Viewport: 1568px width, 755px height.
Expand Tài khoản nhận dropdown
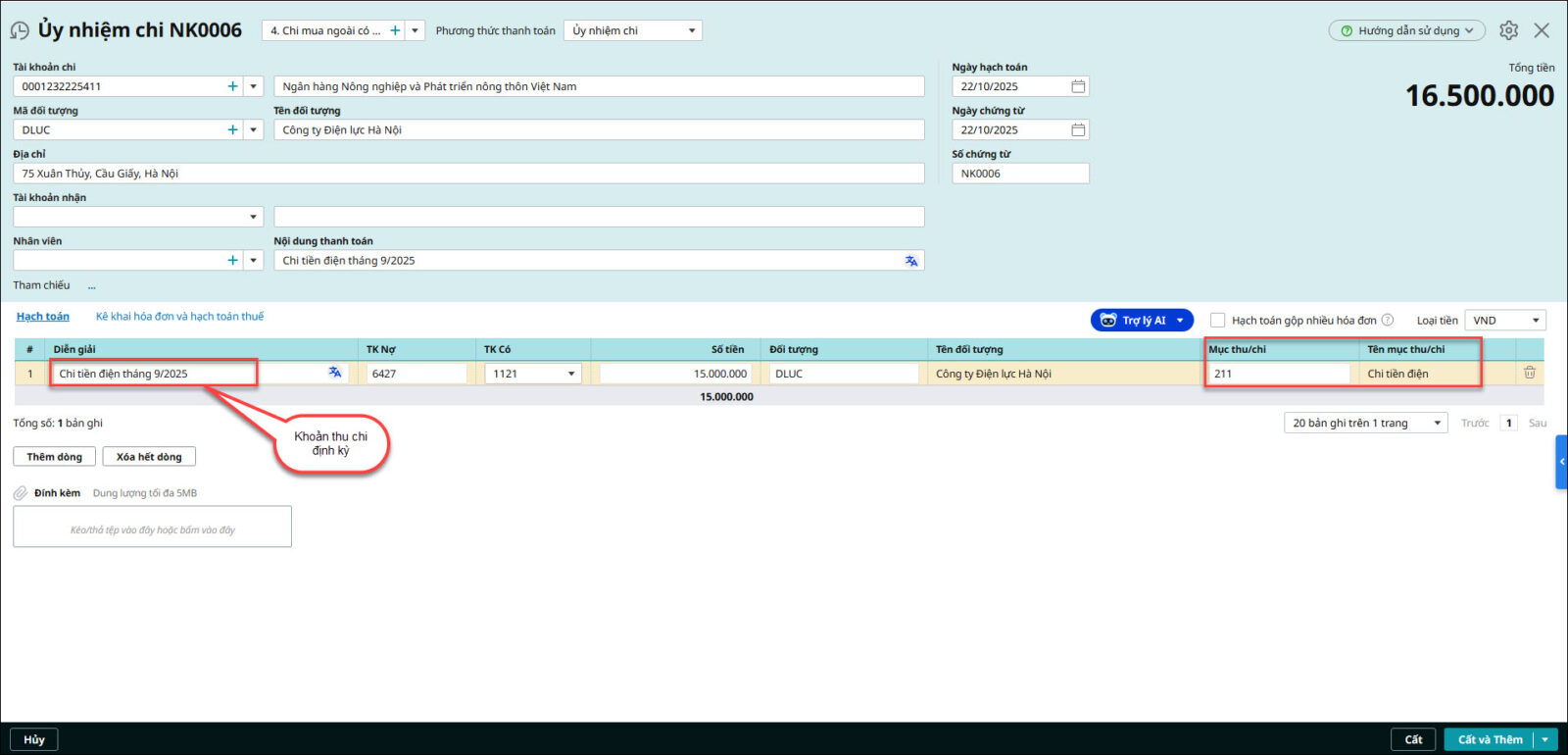point(253,217)
